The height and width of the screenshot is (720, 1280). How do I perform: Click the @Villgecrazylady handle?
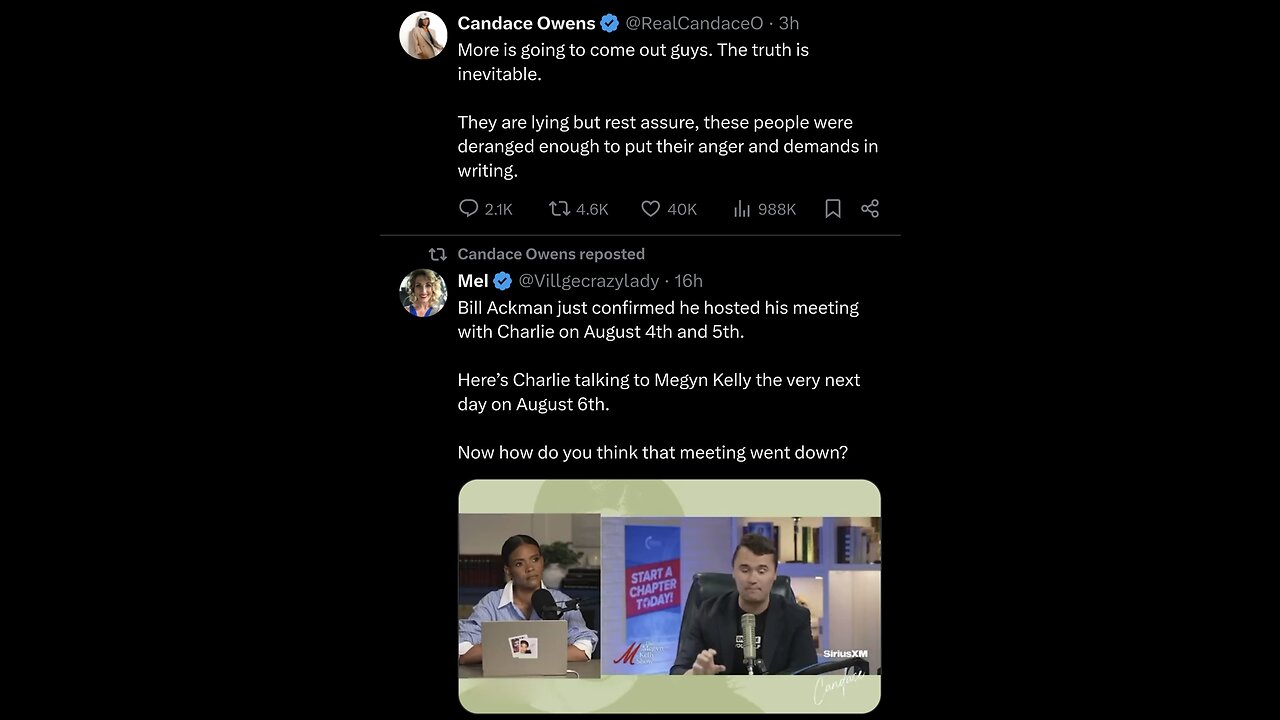pyautogui.click(x=588, y=281)
